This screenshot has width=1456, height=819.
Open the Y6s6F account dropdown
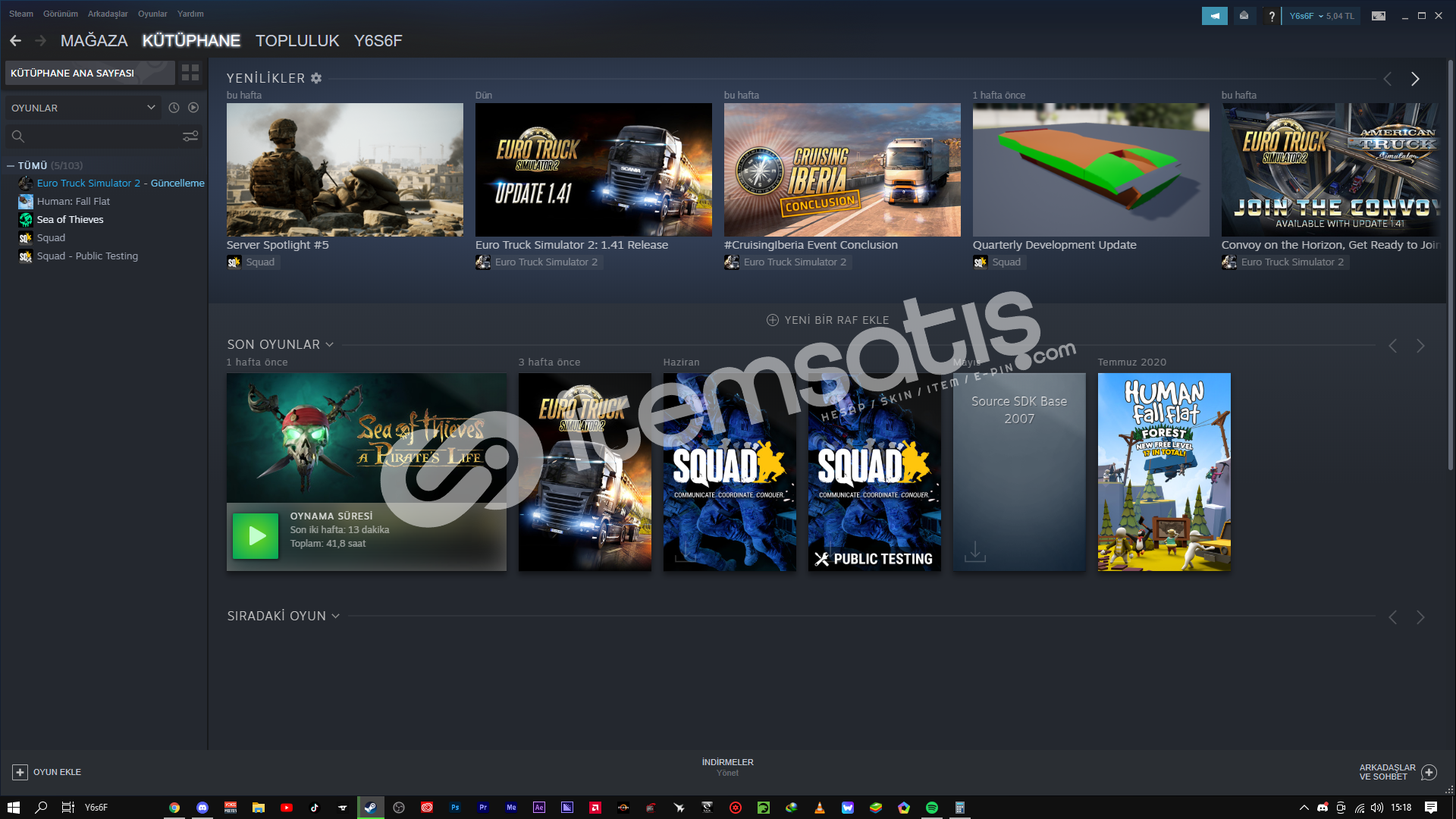pyautogui.click(x=1321, y=16)
